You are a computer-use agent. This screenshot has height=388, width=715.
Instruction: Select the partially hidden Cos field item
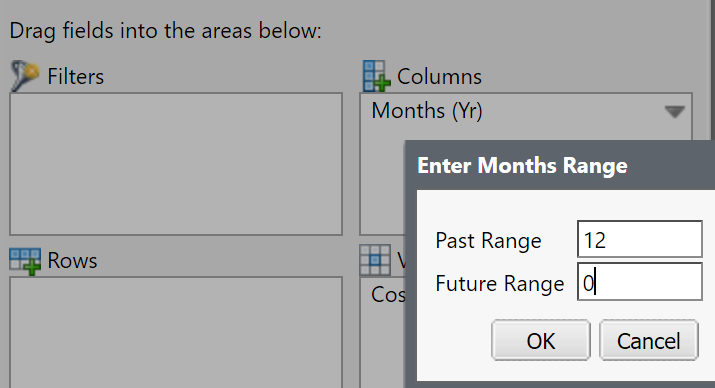click(x=388, y=295)
